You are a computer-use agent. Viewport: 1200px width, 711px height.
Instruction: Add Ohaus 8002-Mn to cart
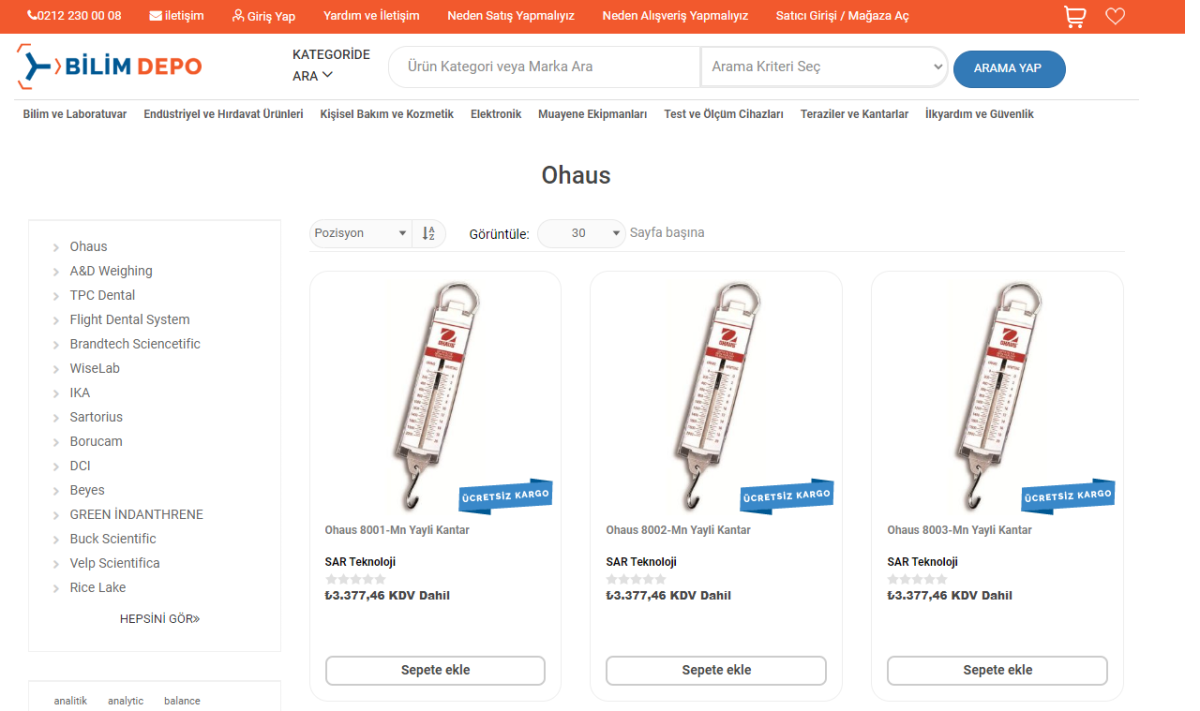point(716,670)
